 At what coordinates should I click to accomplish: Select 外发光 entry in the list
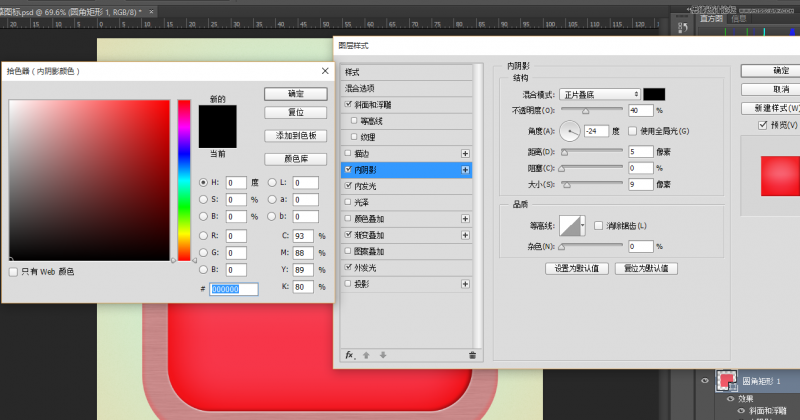(406, 268)
